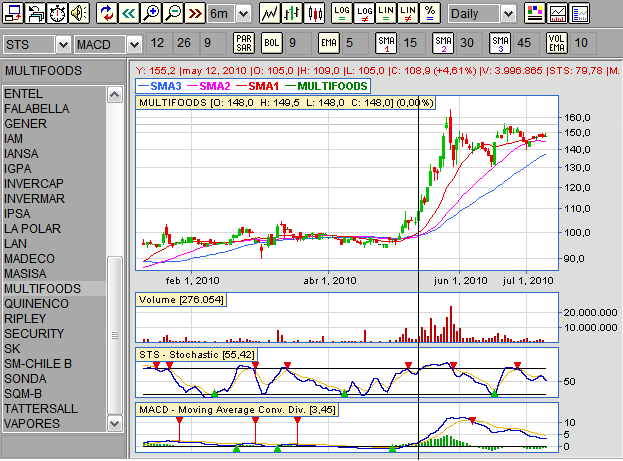Click the MACD red sell marker near June

click(472, 420)
